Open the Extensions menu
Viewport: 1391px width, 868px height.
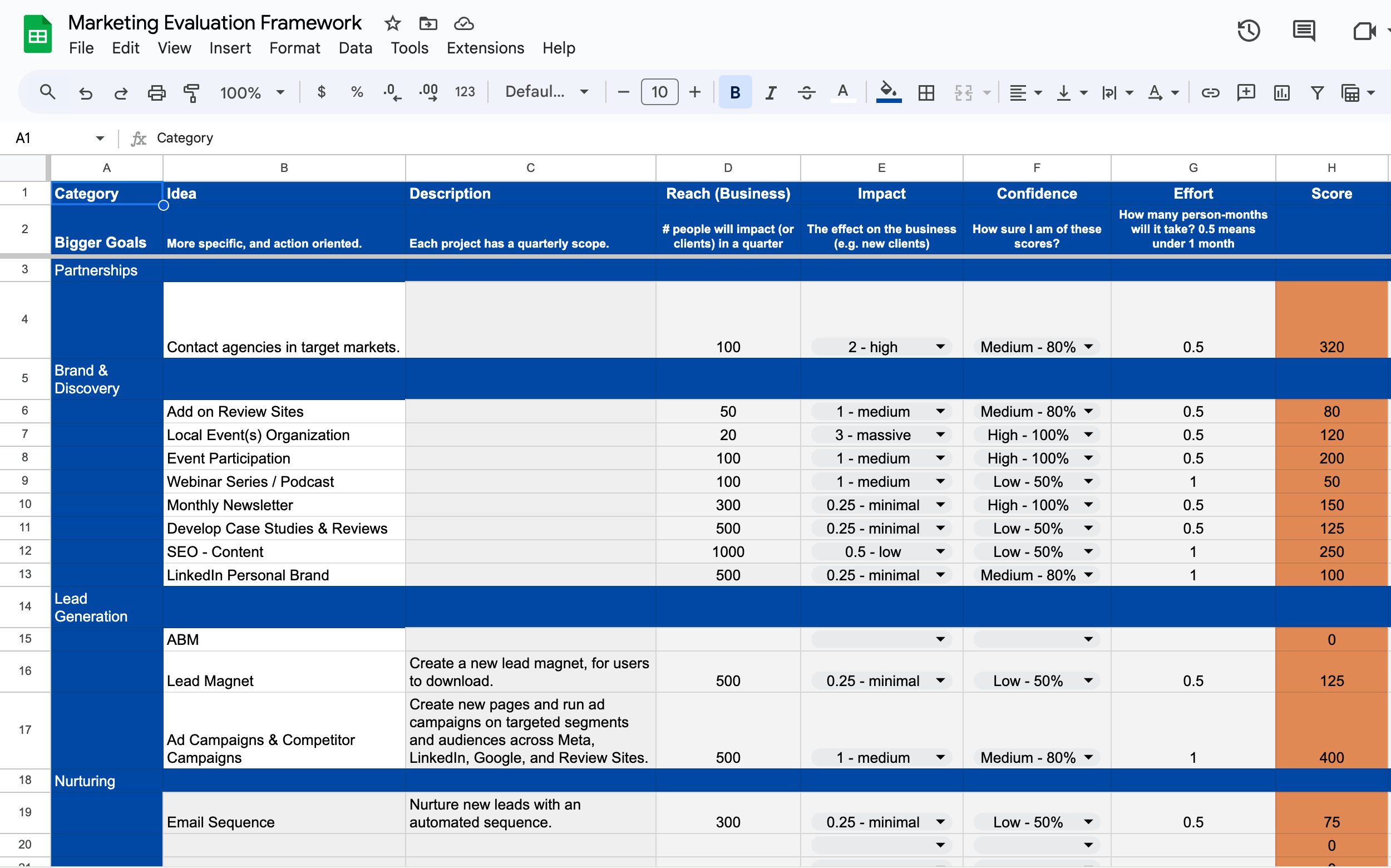click(x=485, y=48)
